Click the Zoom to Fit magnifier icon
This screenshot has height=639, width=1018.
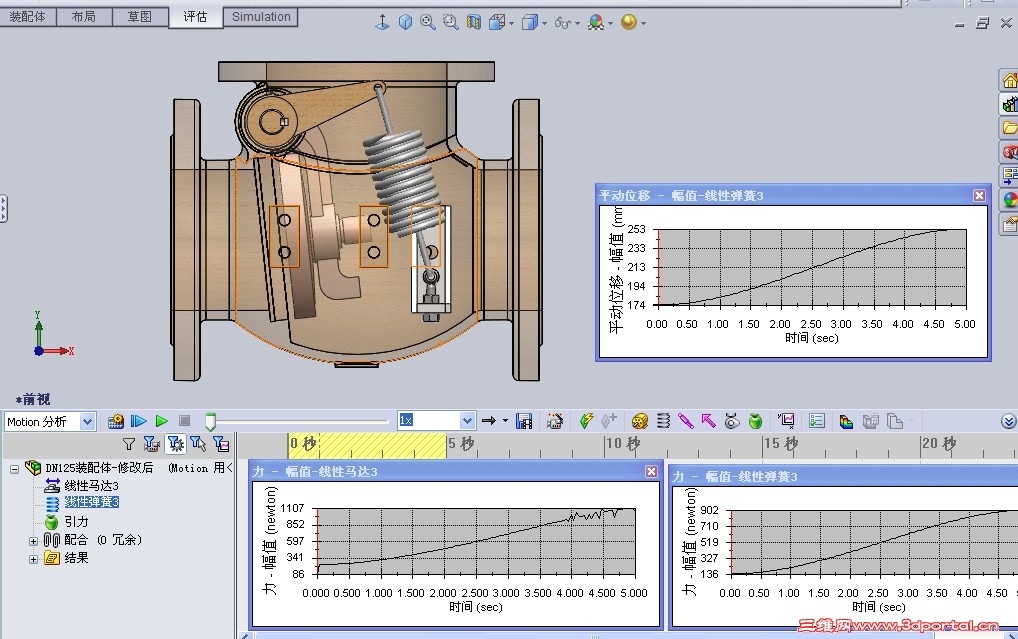pos(427,22)
